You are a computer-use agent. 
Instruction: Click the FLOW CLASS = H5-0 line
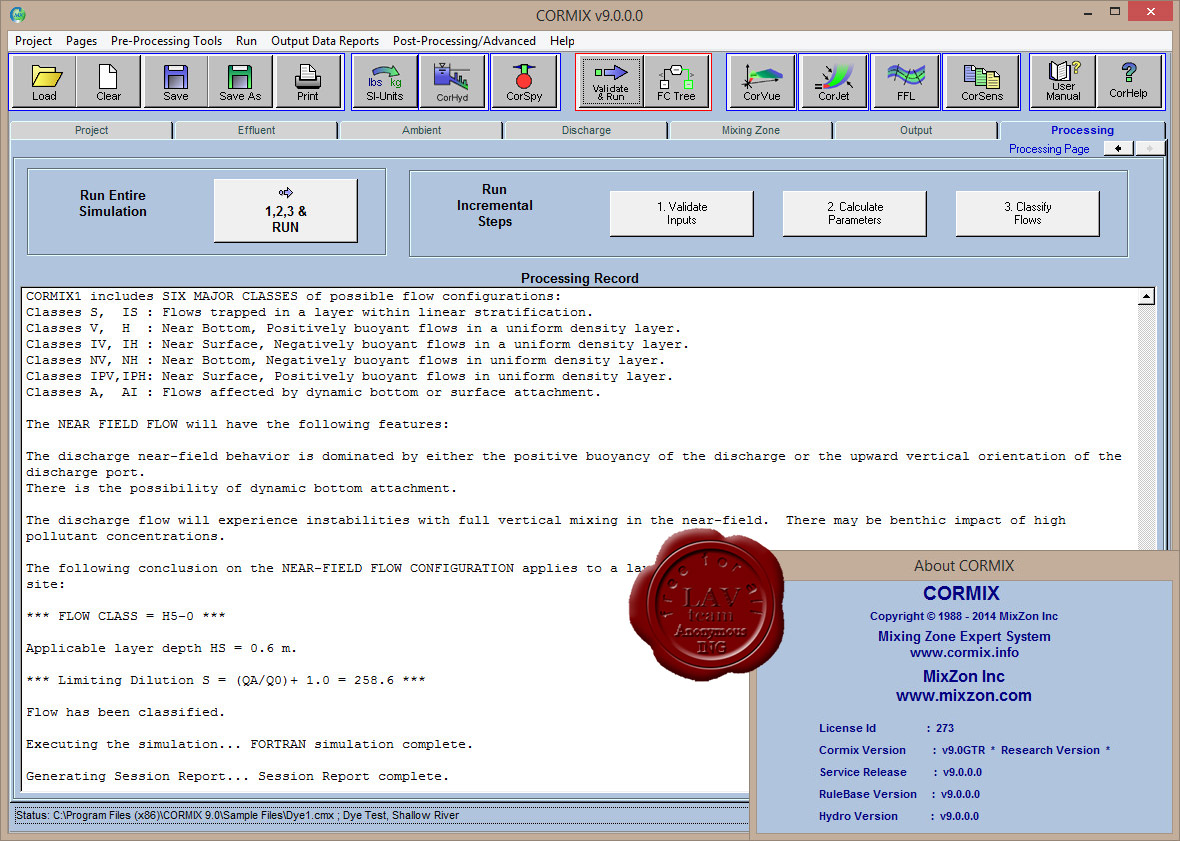click(126, 616)
